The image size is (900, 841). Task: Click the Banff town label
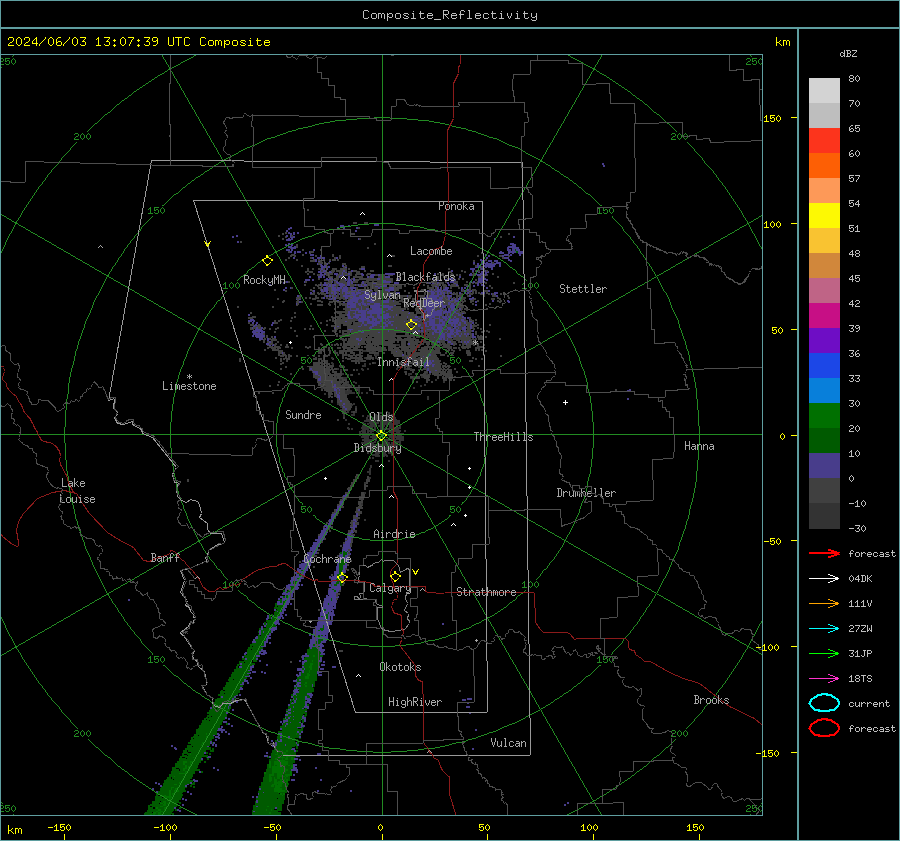(165, 557)
